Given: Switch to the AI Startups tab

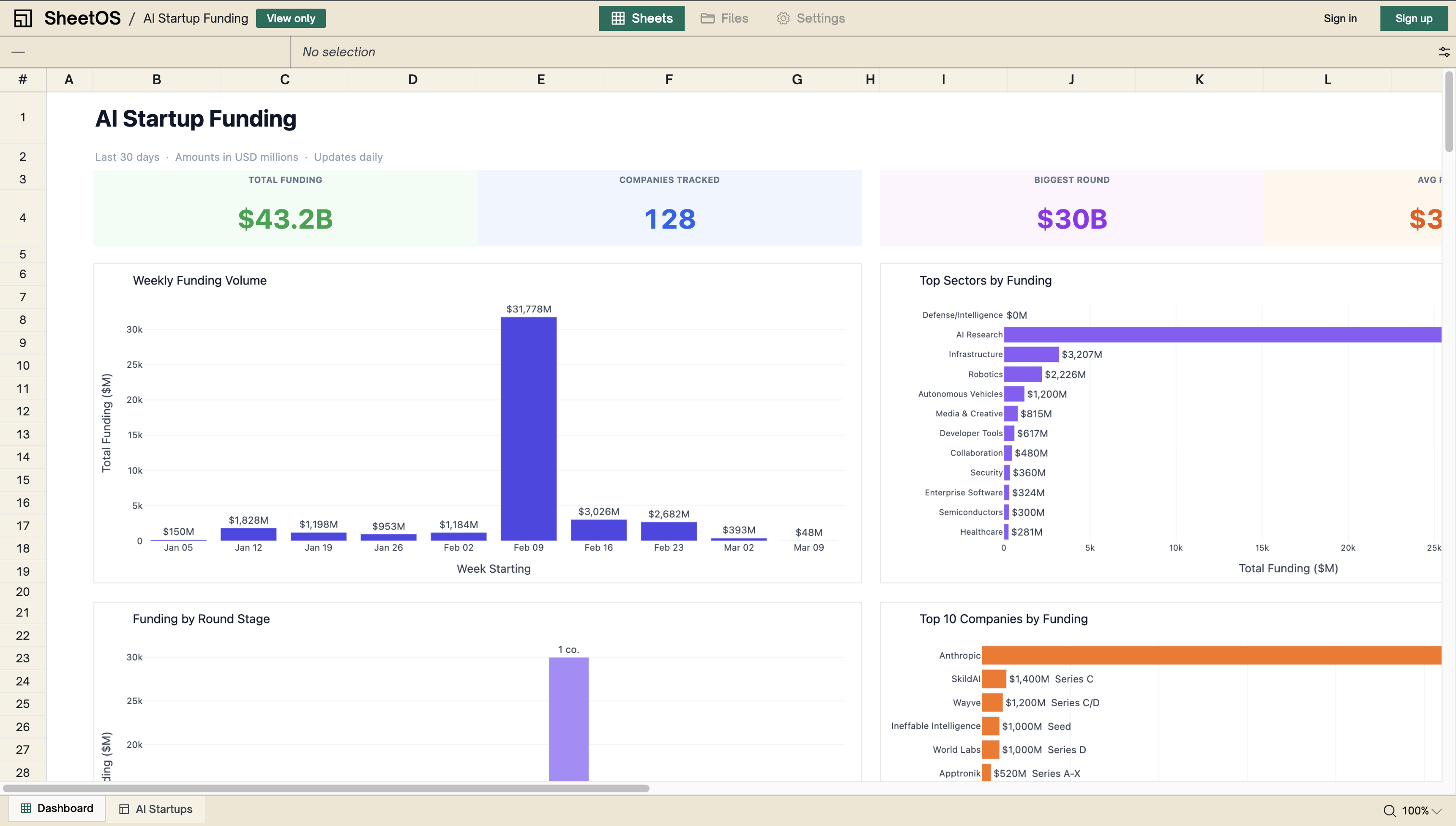Looking at the screenshot, I should (164, 809).
